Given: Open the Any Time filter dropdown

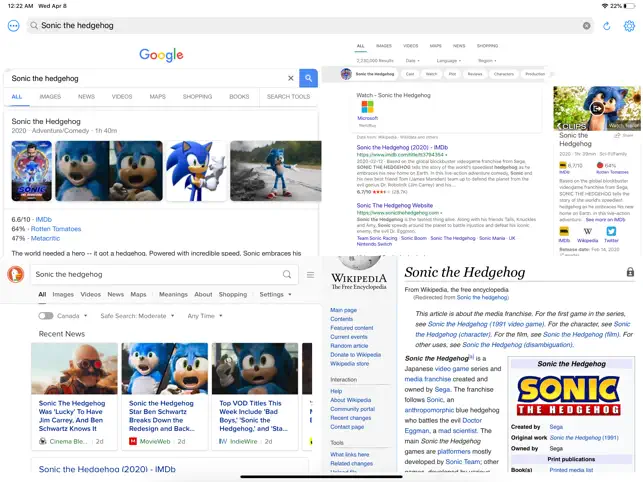Looking at the screenshot, I should coord(205,316).
